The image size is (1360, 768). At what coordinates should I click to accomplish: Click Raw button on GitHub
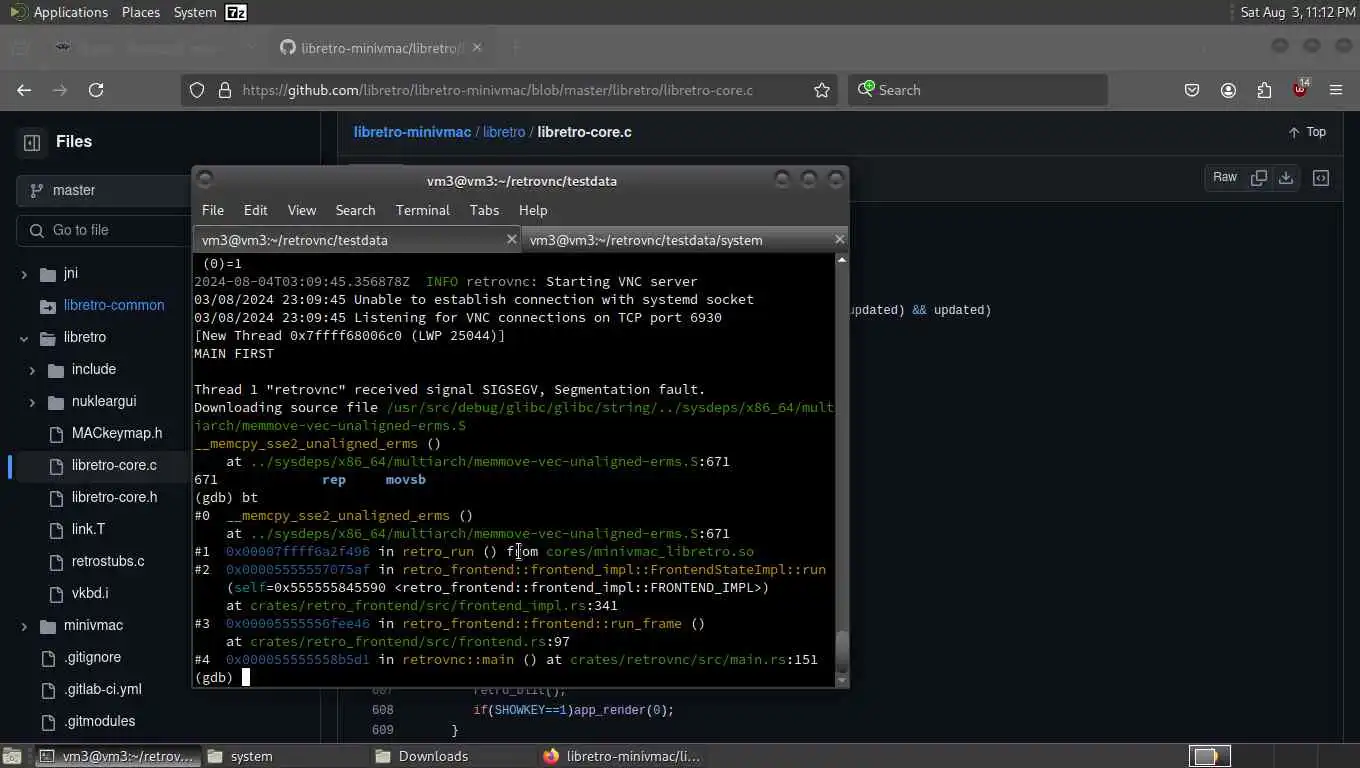point(1225,177)
